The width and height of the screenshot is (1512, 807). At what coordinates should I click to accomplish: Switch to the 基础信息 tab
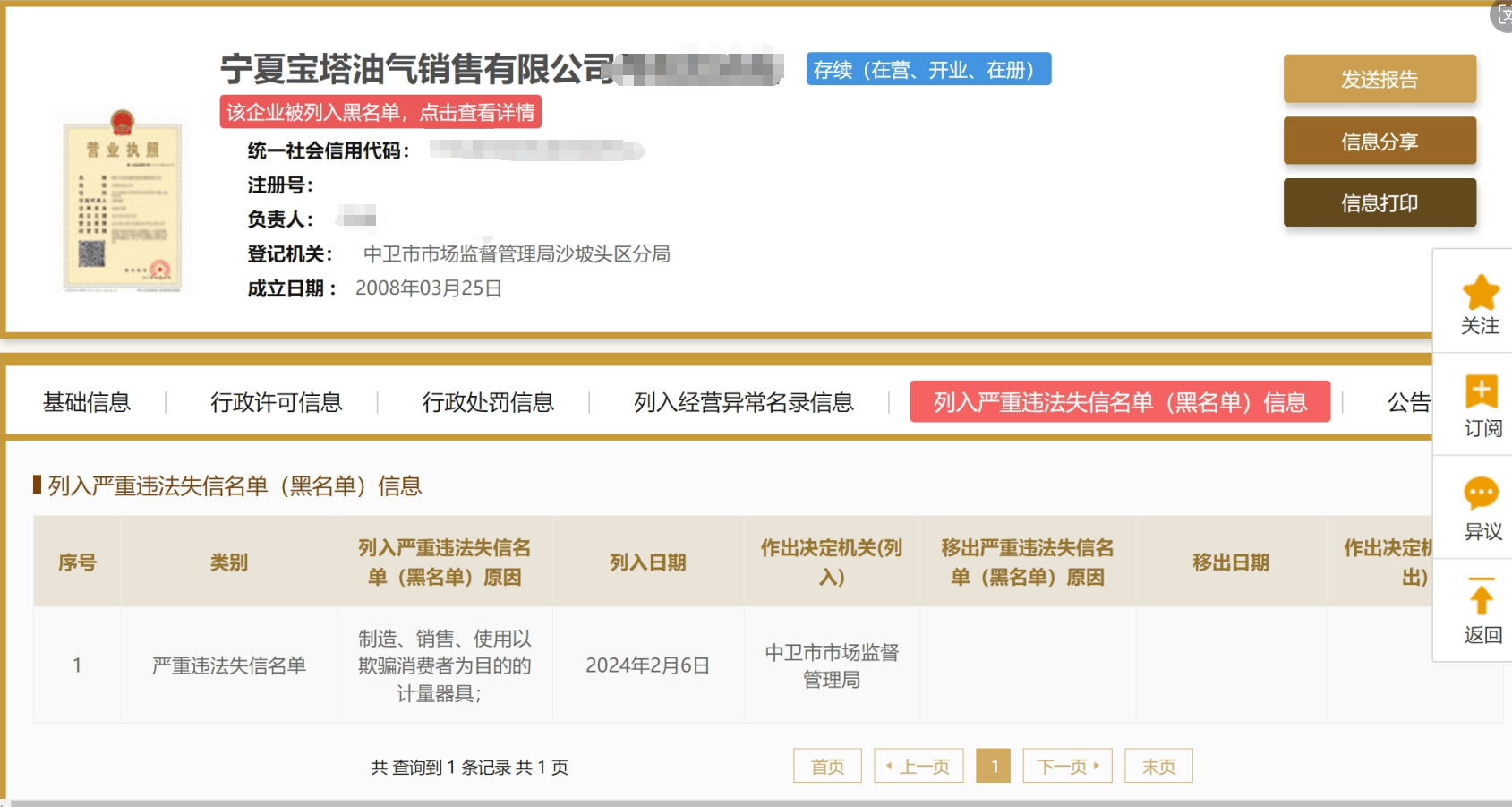(87, 402)
